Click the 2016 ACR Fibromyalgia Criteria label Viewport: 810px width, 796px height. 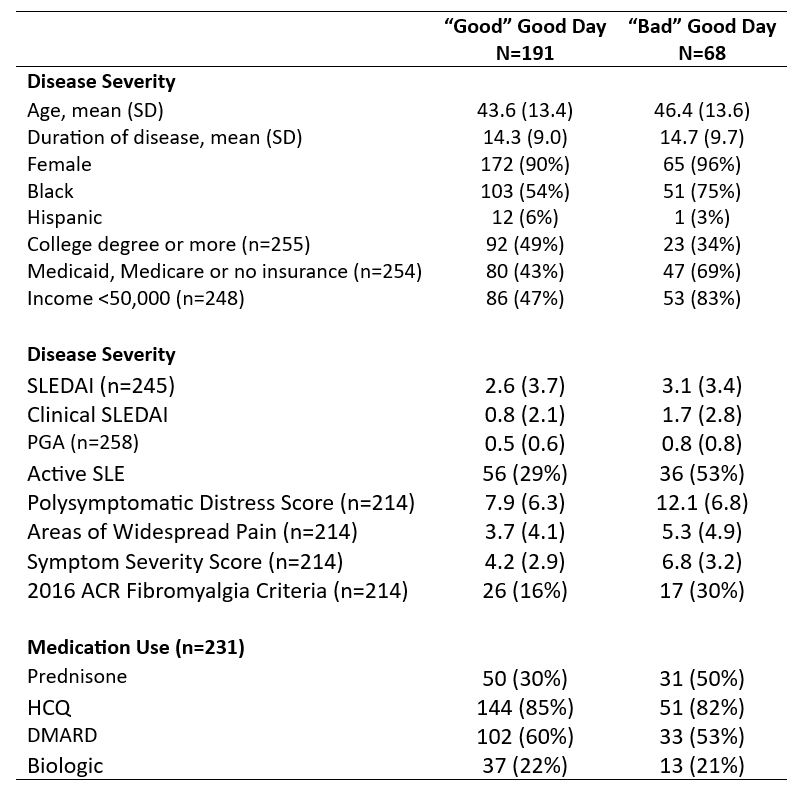tap(217, 591)
